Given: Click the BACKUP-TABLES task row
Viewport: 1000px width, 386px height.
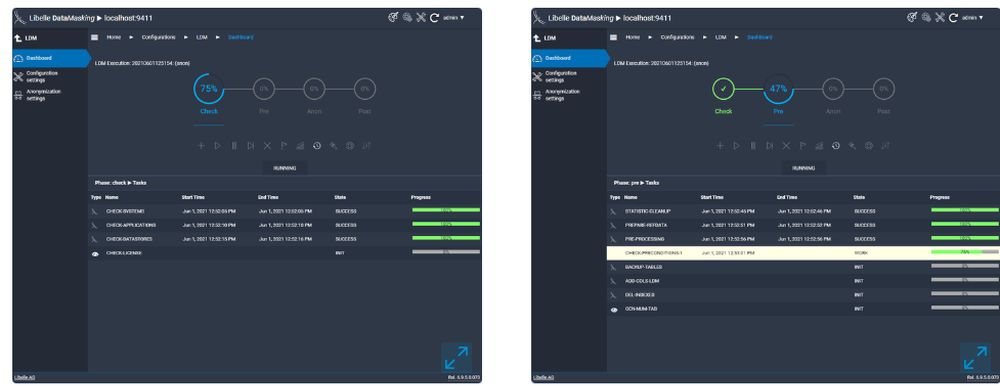Looking at the screenshot, I should [x=804, y=267].
